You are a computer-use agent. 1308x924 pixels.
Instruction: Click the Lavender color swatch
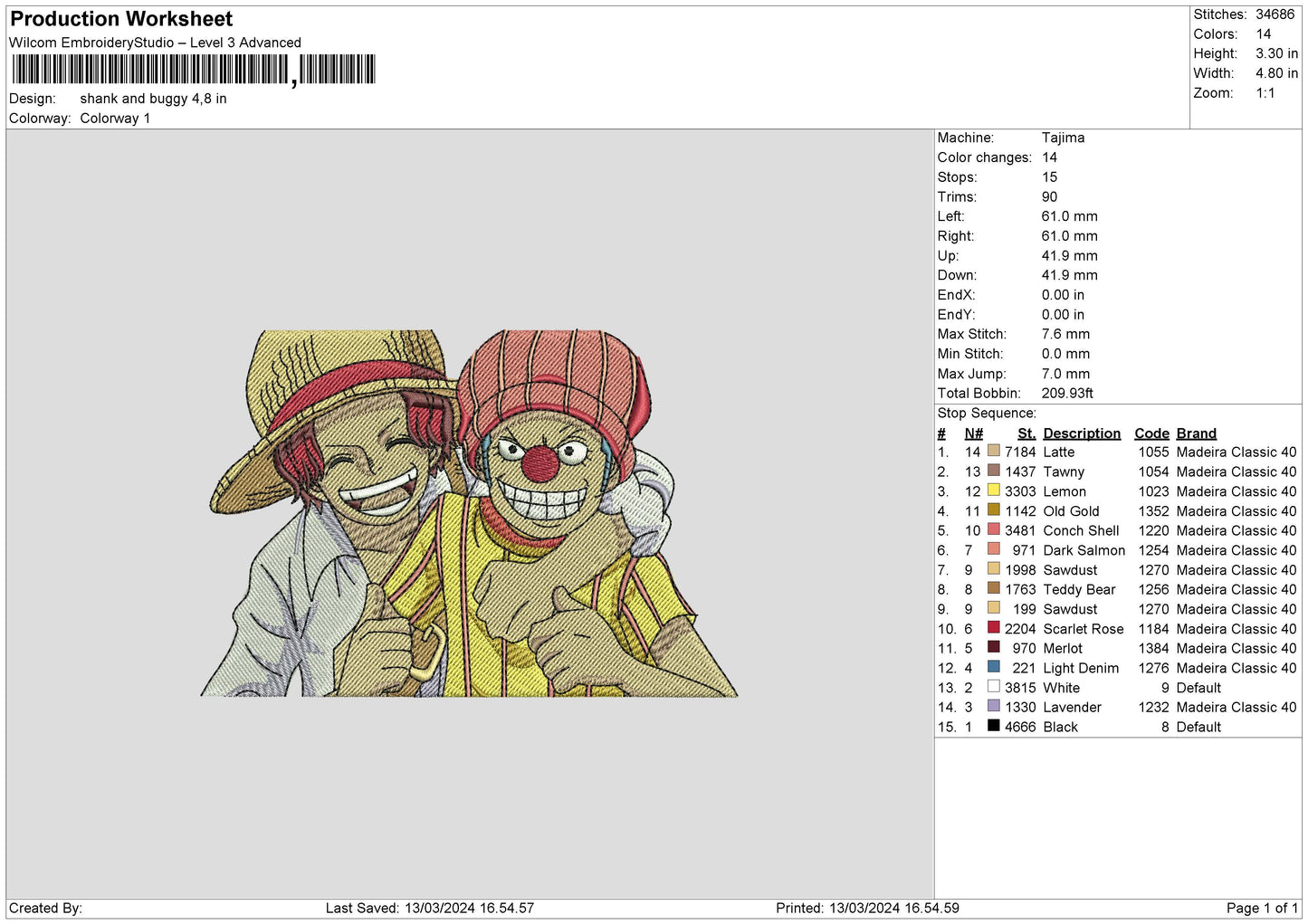point(994,706)
